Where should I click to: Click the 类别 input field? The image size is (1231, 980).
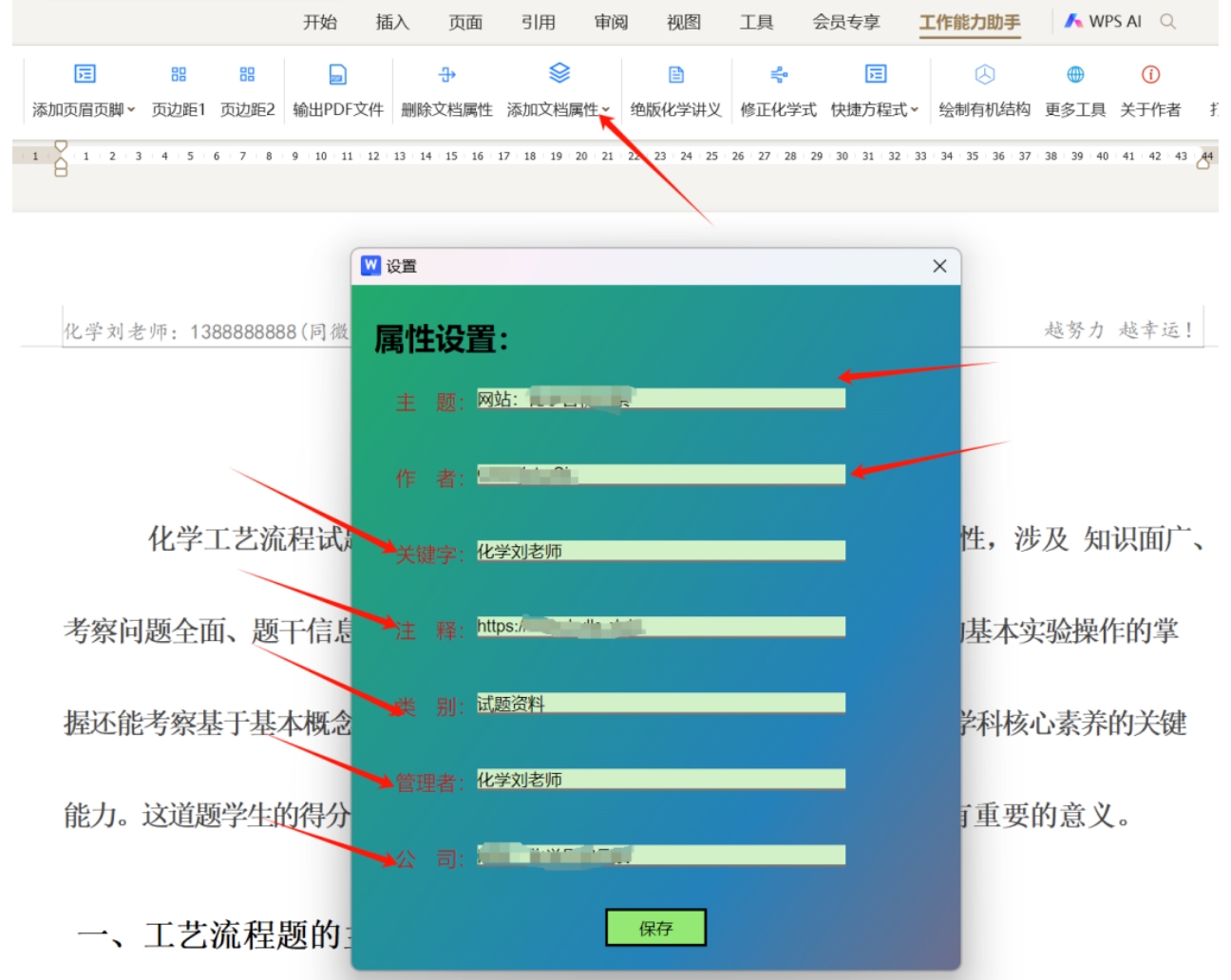click(660, 704)
